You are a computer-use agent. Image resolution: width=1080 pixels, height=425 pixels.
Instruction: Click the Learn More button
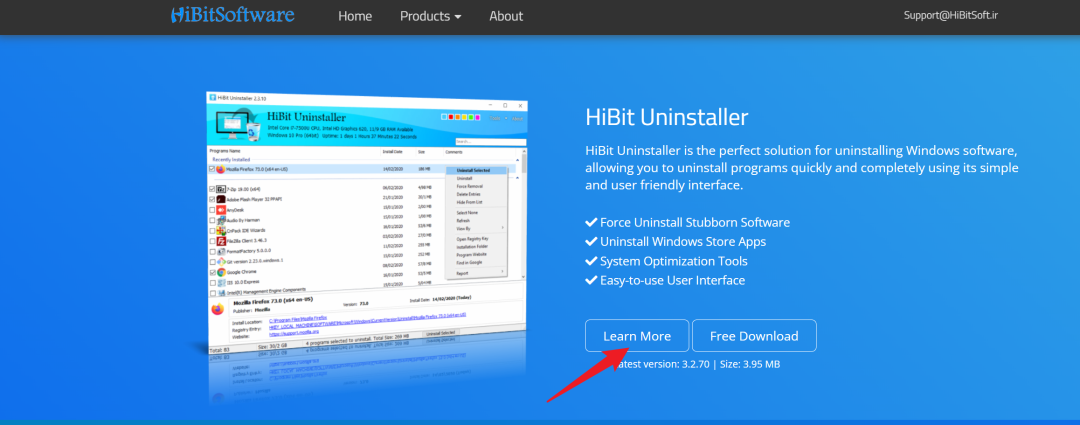(637, 336)
